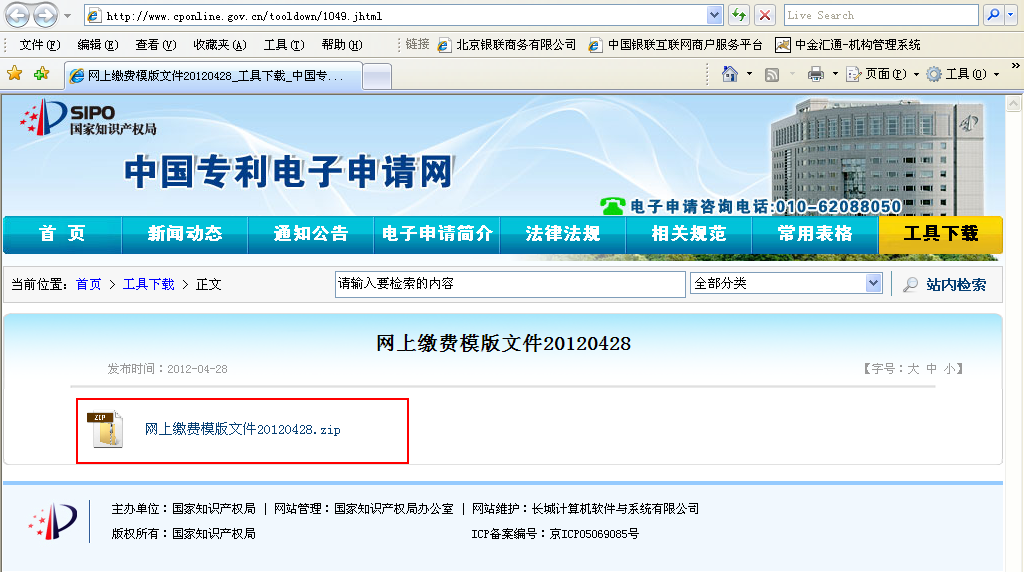Go to the 新闻动态 navigation tab
The width and height of the screenshot is (1024, 572).
[185, 234]
